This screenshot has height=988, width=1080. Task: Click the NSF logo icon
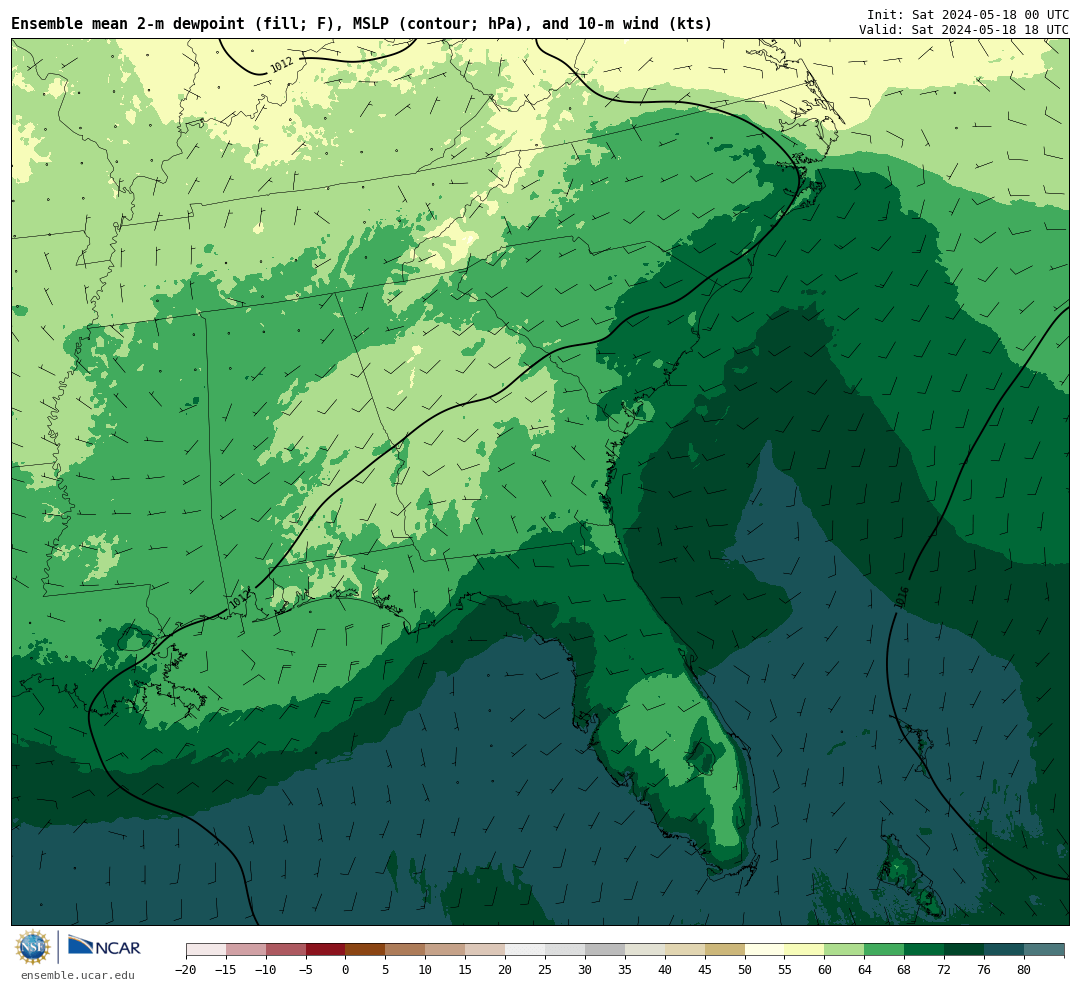32,947
